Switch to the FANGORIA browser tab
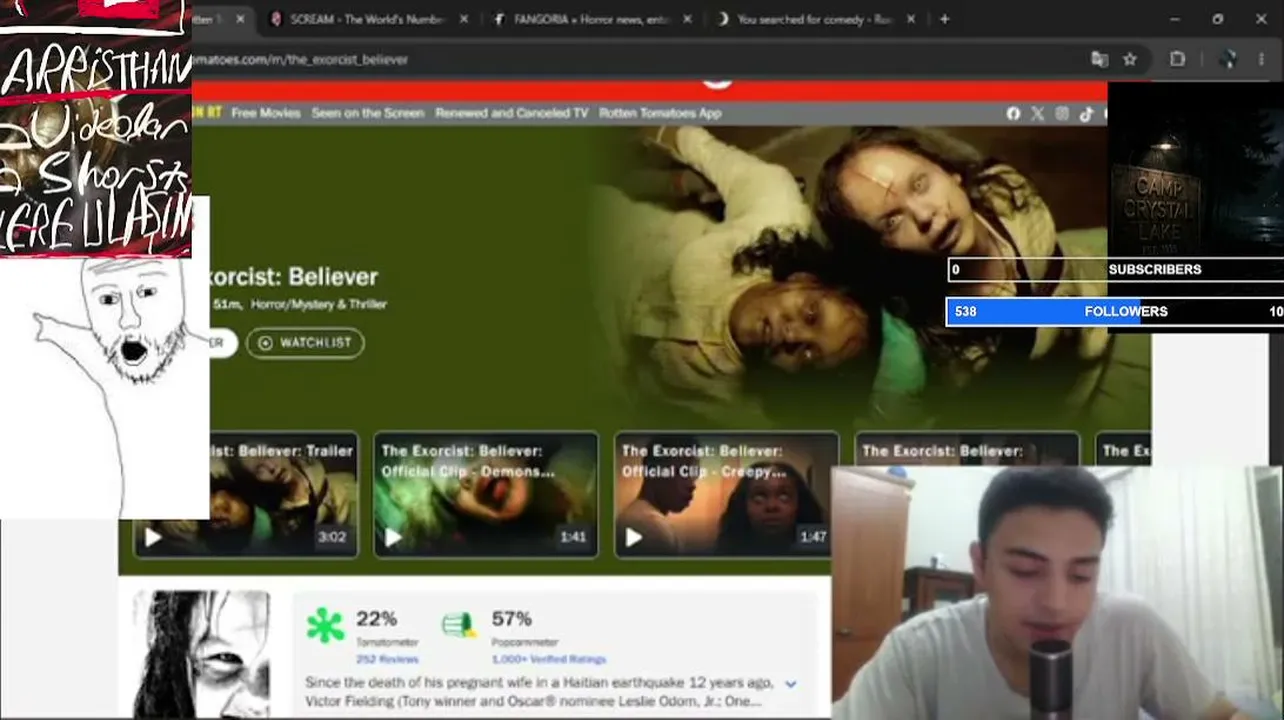 click(x=590, y=19)
